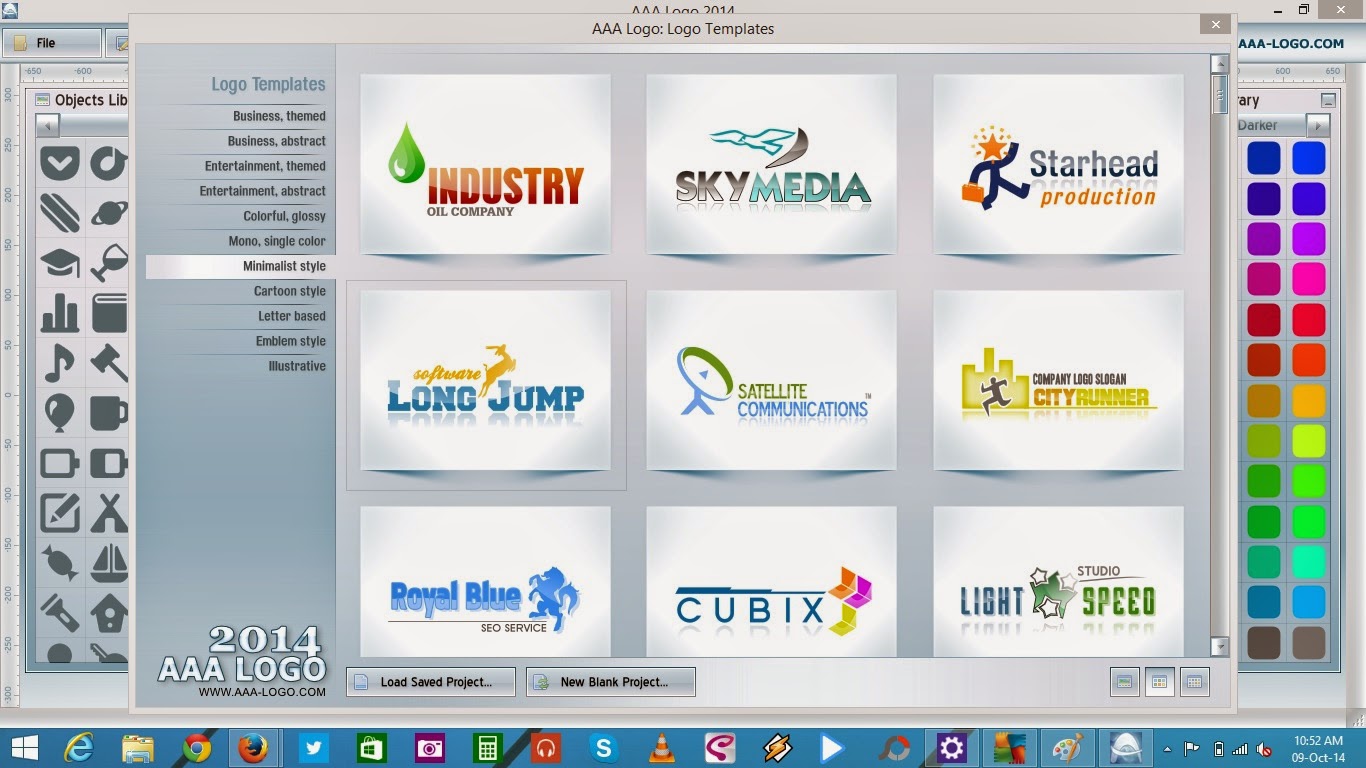
Task: Click the muted volume tray icon
Action: point(1264,748)
